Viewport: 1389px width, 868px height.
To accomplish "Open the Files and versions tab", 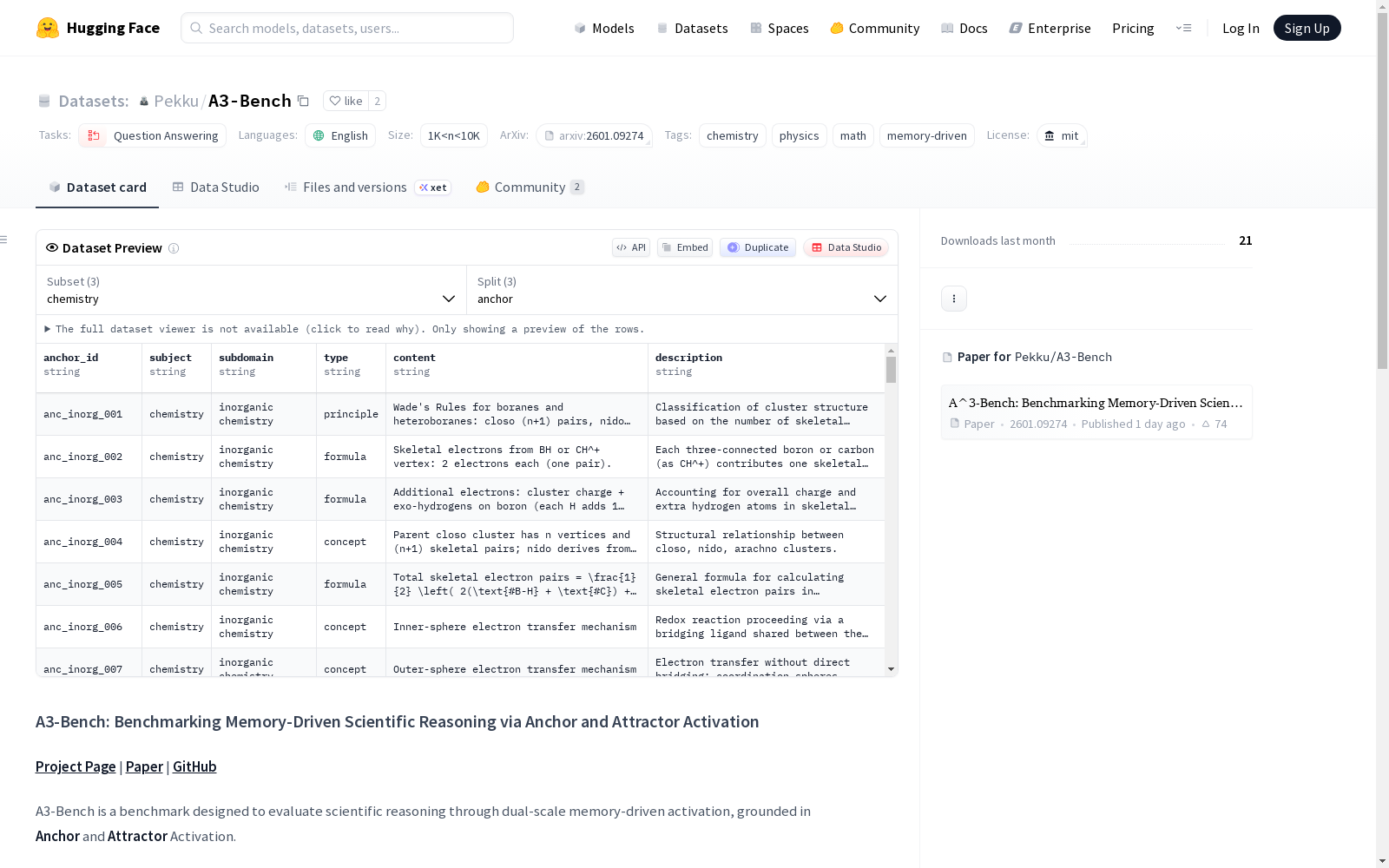I will pyautogui.click(x=368, y=187).
